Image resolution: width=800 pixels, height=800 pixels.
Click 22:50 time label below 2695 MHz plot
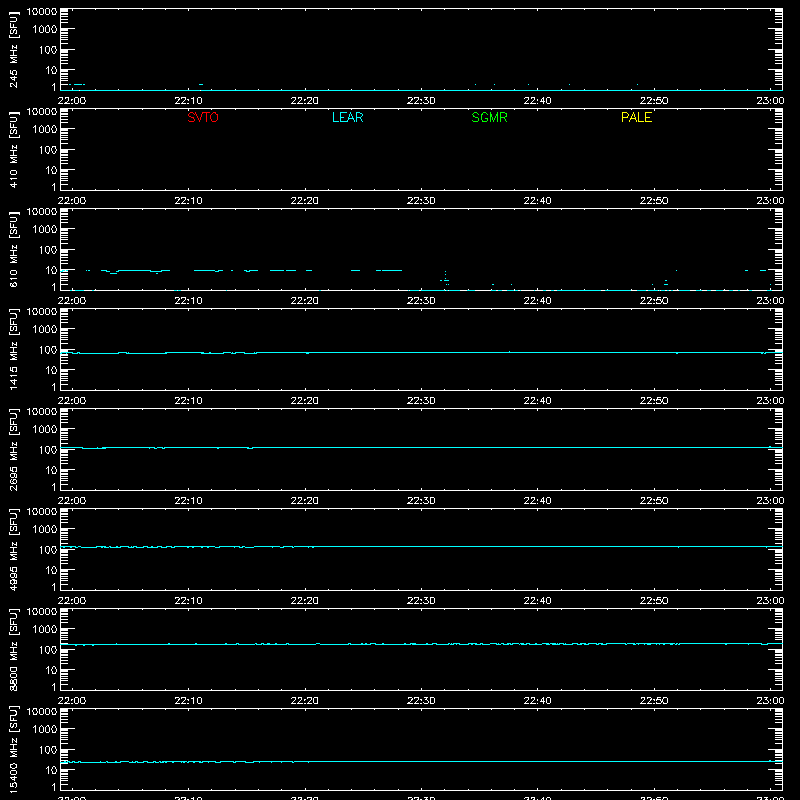click(654, 501)
